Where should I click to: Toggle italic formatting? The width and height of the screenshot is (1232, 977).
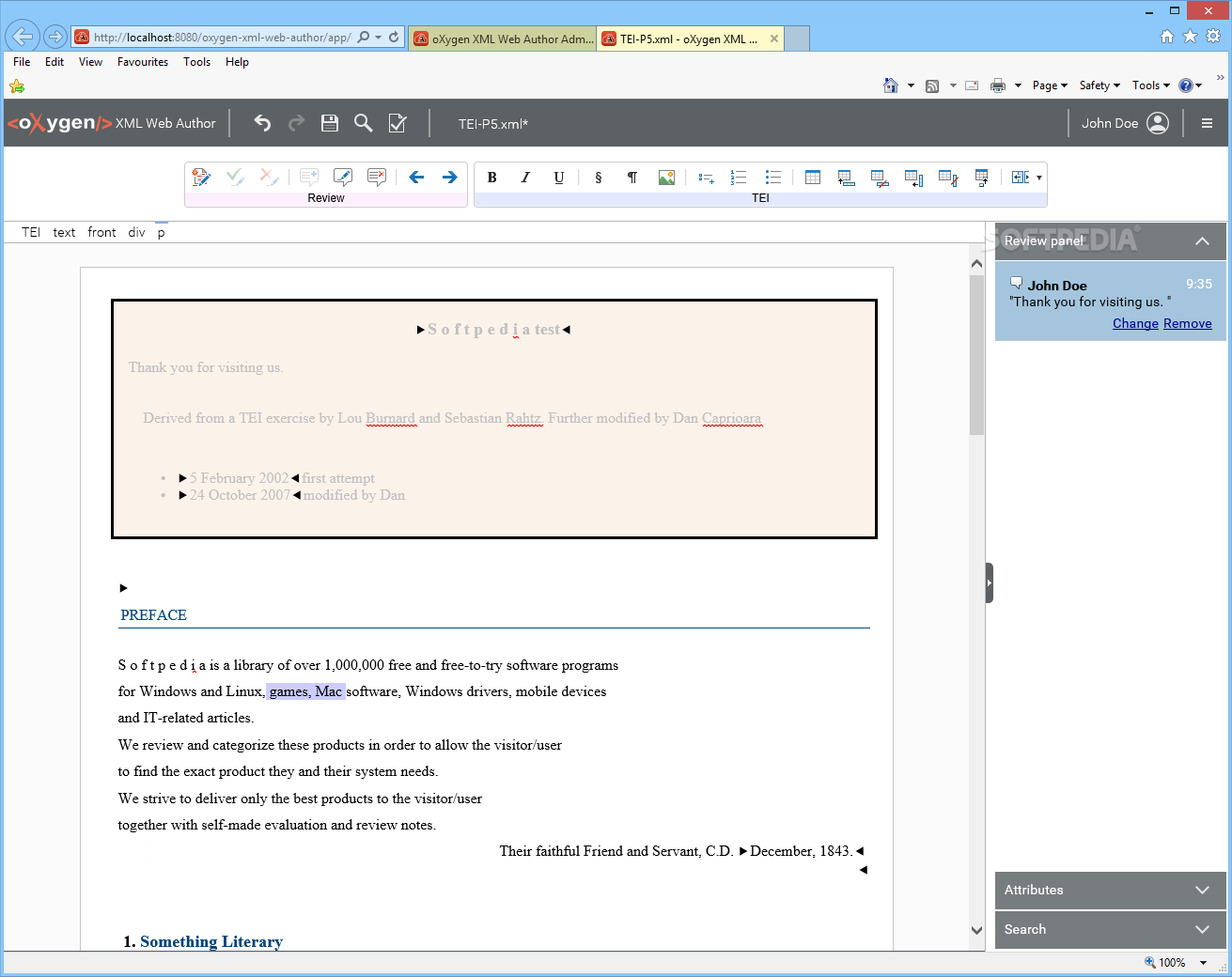[x=525, y=177]
